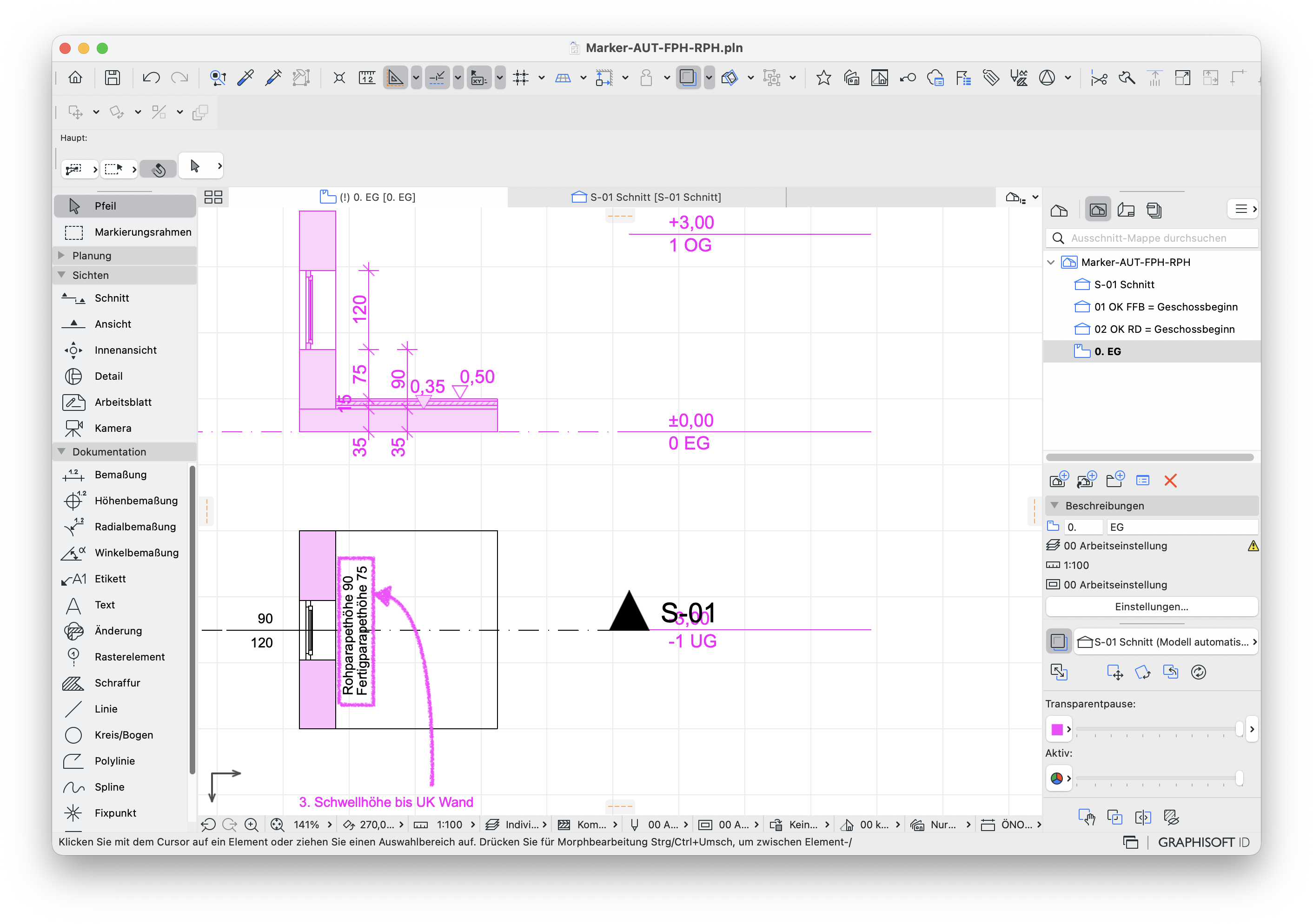The image size is (1313, 924).
Task: Click the red delete X icon
Action: pos(1171,480)
